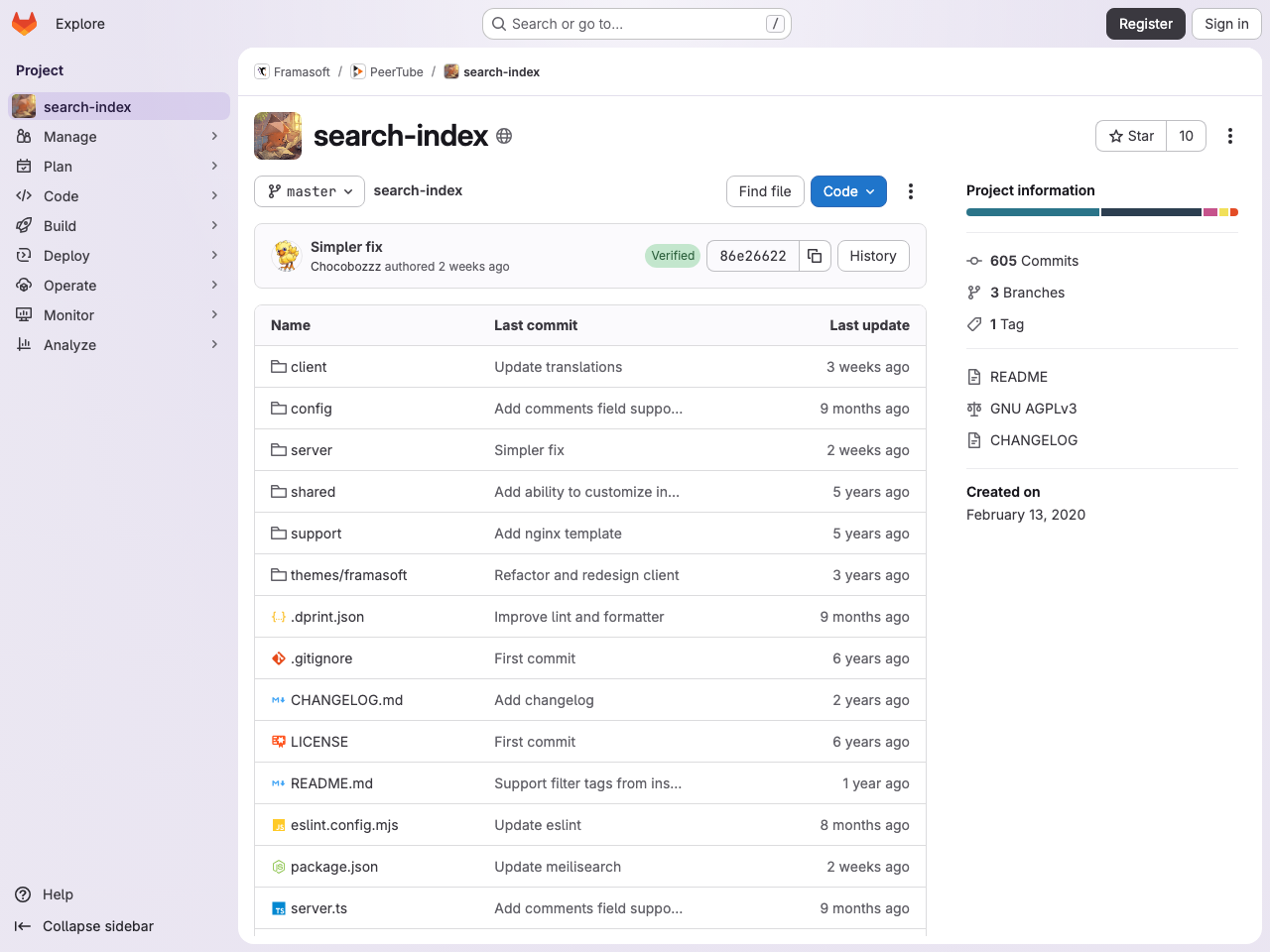Open the master branch selector
1270x952 pixels.
click(309, 190)
